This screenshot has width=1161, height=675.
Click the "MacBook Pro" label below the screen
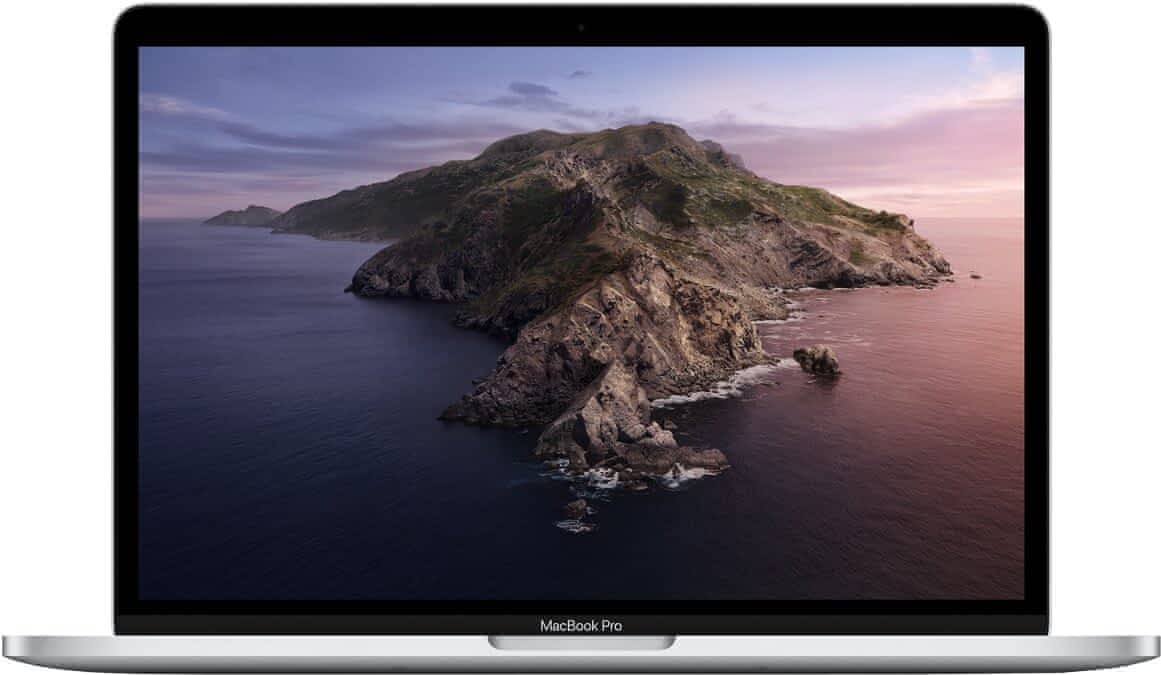click(580, 626)
